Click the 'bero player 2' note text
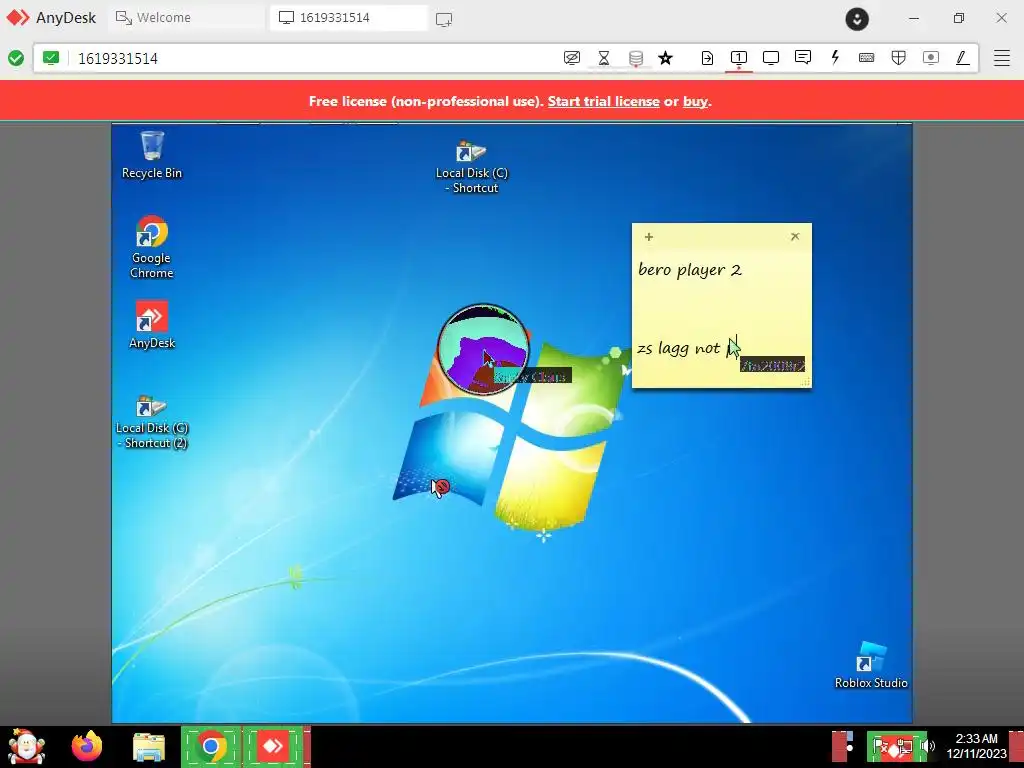This screenshot has height=768, width=1024. (x=690, y=270)
